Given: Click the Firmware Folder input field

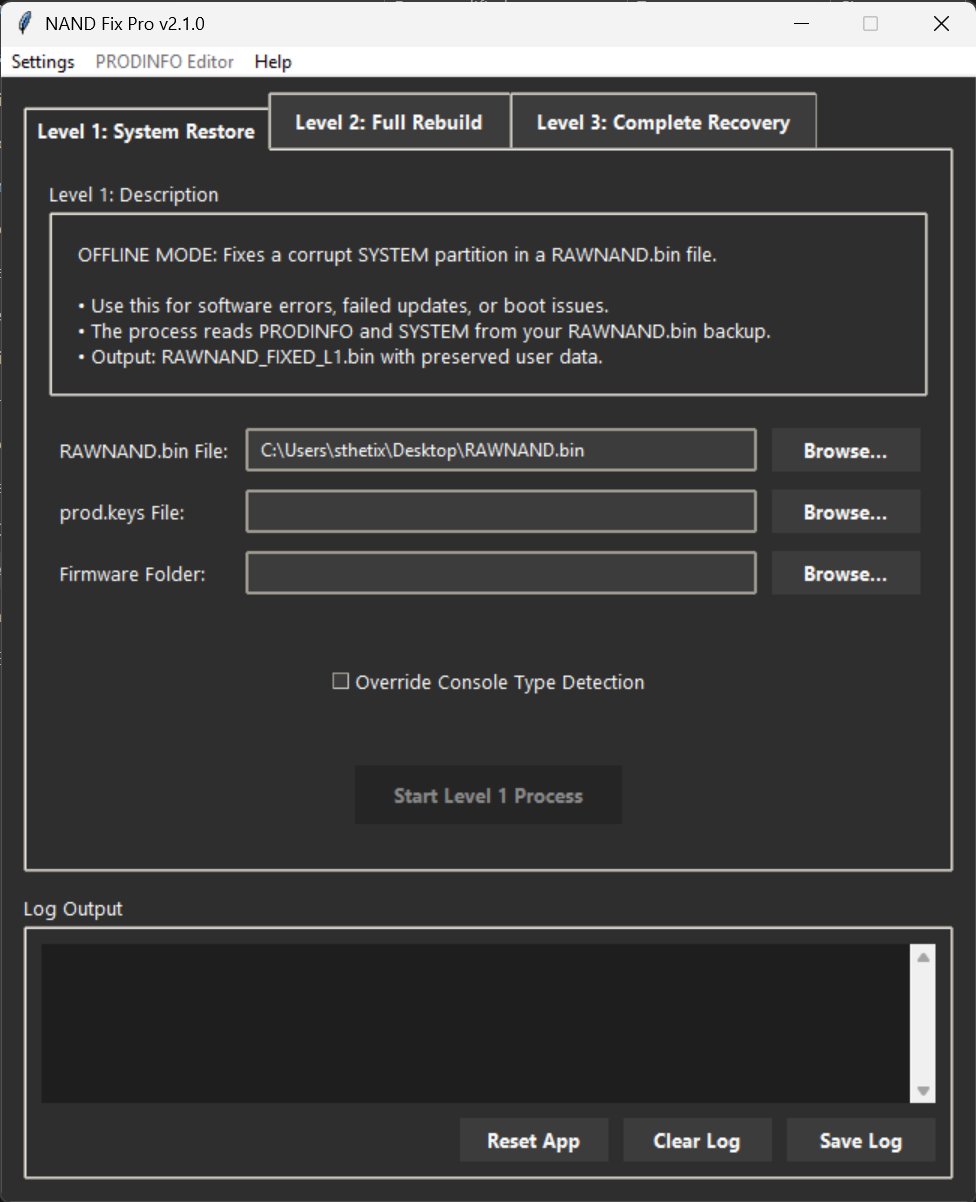Looking at the screenshot, I should [x=500, y=574].
